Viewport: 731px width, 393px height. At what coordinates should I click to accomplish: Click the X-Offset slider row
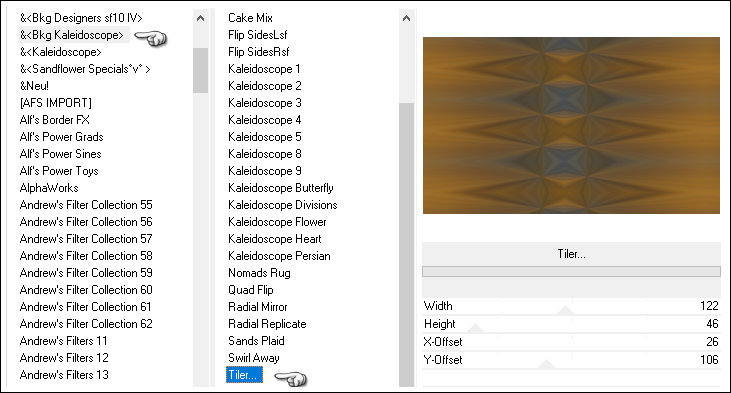click(571, 342)
